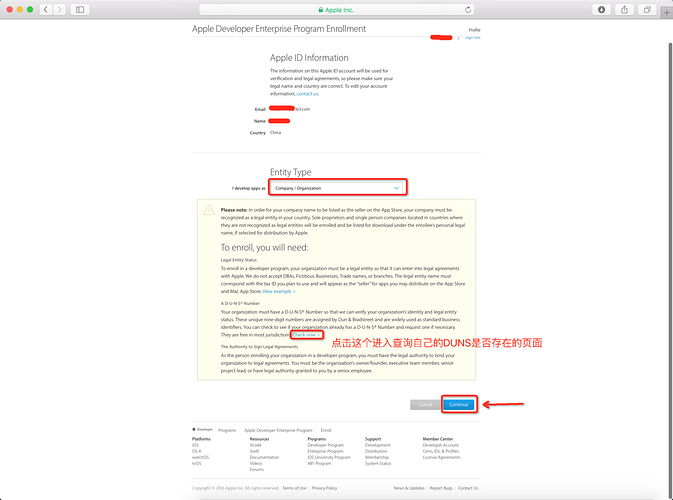Click Check now D-U-N-S link
673x500 pixels.
tap(306, 335)
